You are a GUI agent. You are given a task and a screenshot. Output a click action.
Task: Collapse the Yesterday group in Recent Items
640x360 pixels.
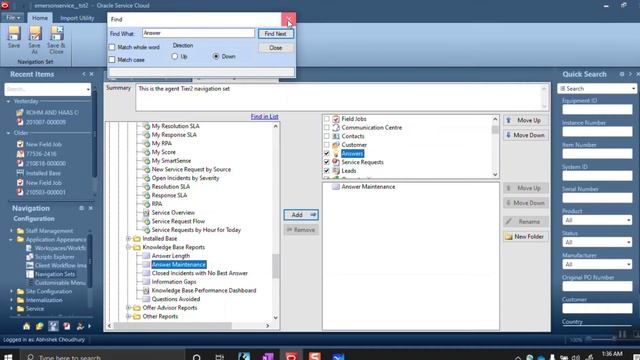(9, 101)
